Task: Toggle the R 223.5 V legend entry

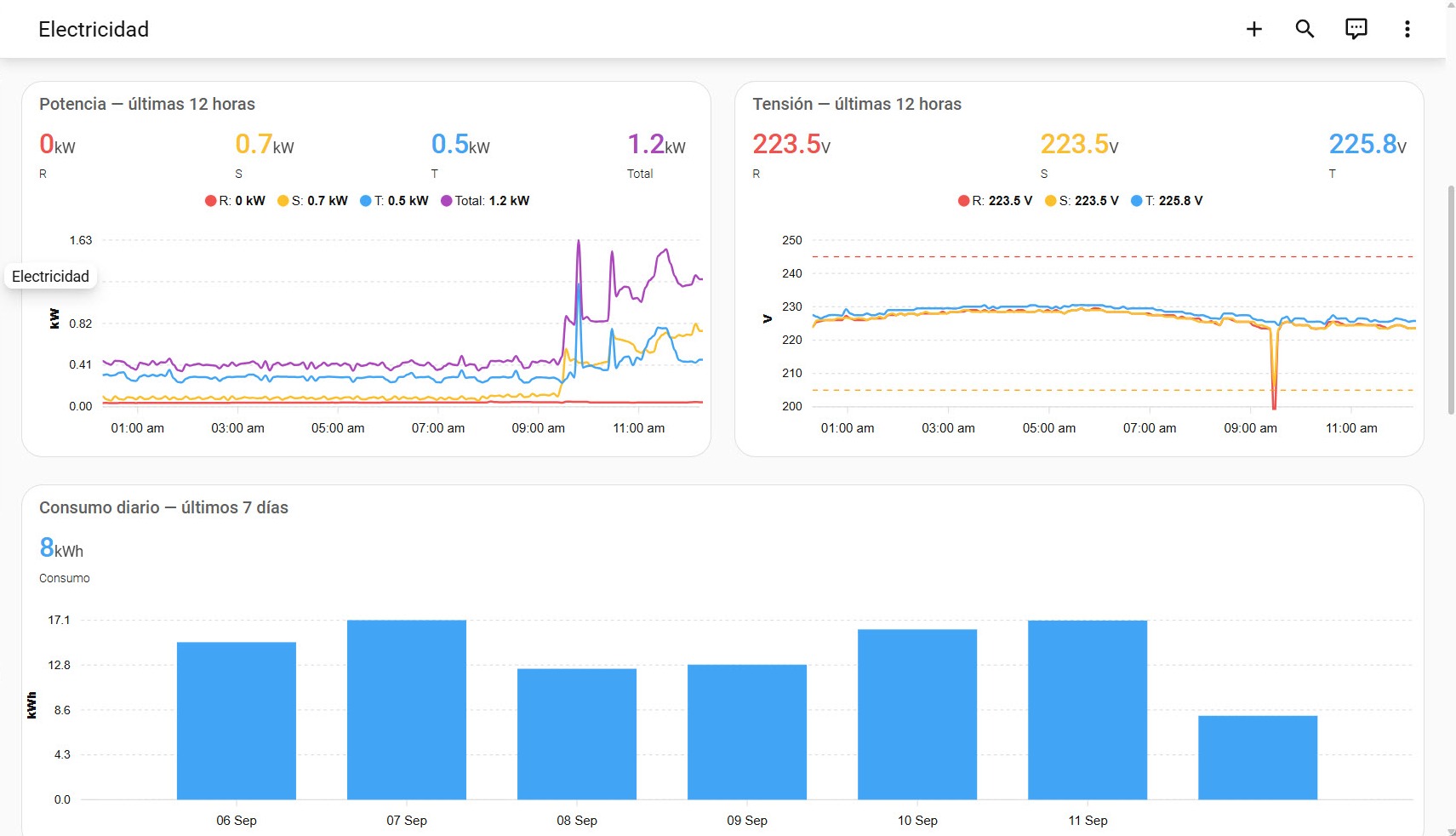Action: (995, 201)
